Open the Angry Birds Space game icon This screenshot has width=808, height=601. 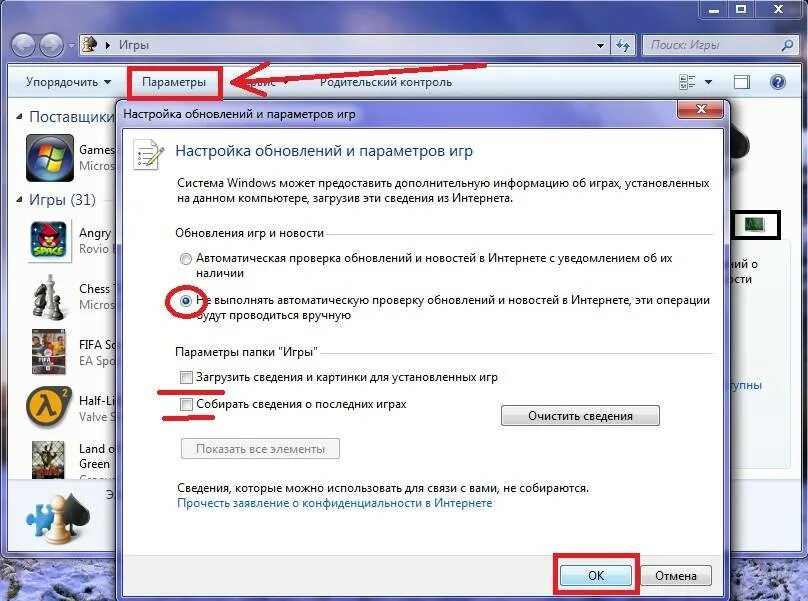coord(49,241)
